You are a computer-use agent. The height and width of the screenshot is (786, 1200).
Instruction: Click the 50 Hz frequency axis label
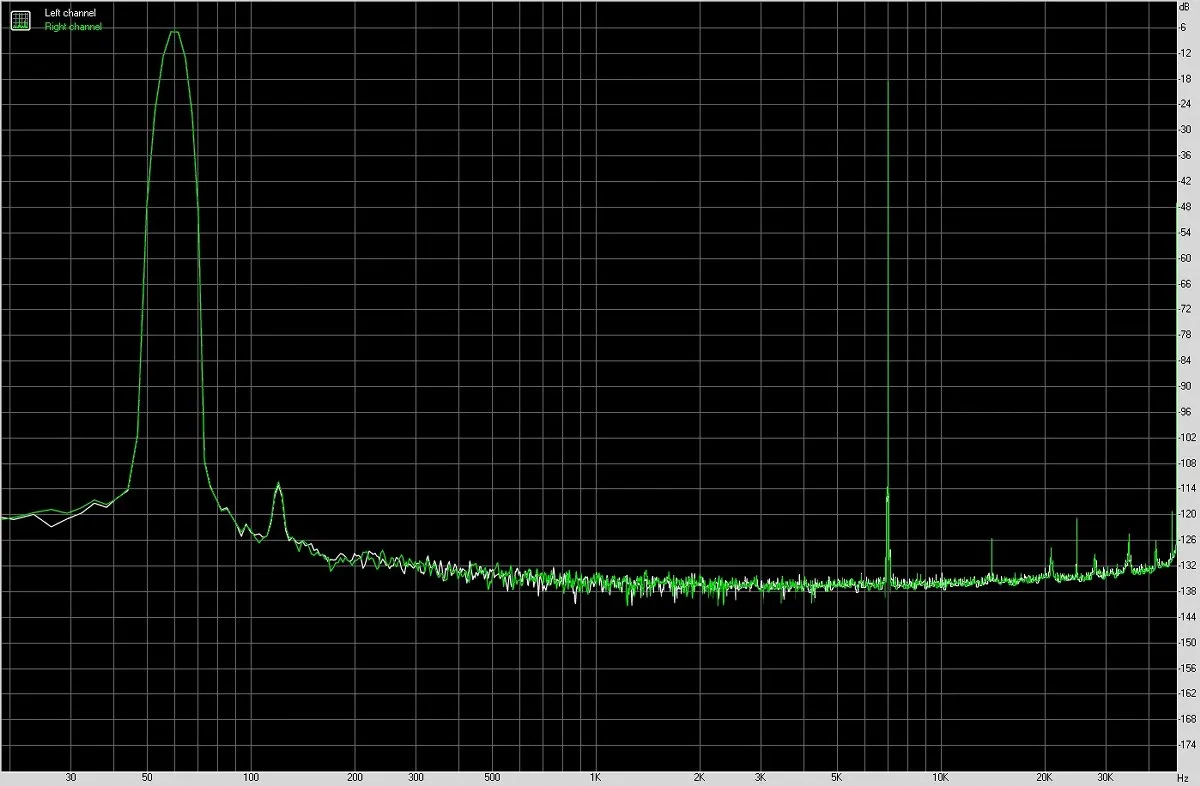coord(147,777)
